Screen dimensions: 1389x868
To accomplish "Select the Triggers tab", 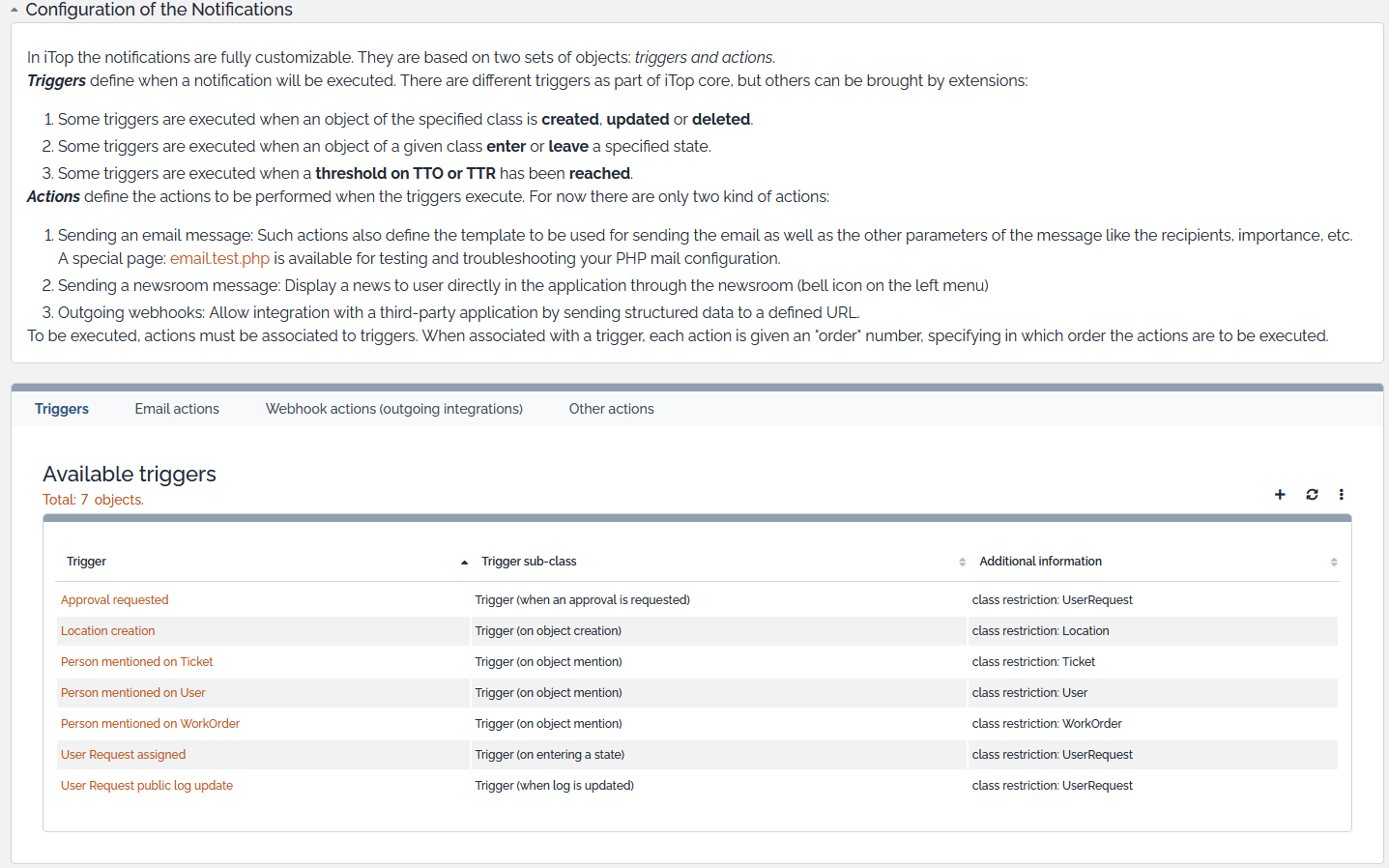I will pos(62,409).
